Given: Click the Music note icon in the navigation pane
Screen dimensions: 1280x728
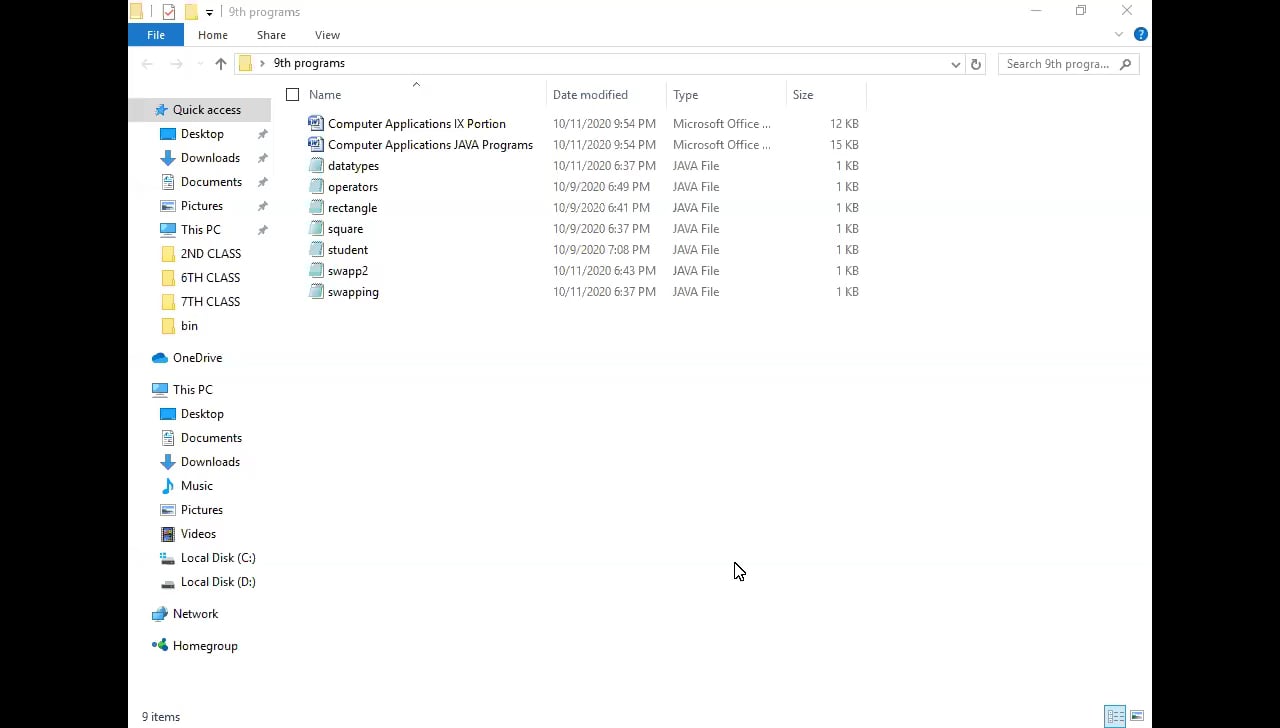Looking at the screenshot, I should point(168,486).
